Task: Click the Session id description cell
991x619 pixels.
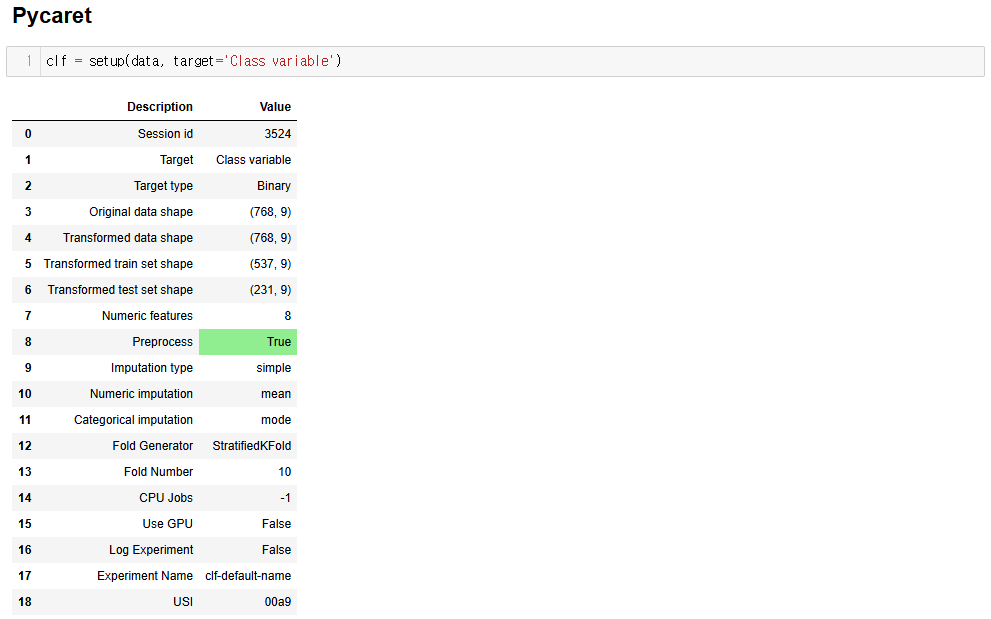Action: click(x=166, y=134)
